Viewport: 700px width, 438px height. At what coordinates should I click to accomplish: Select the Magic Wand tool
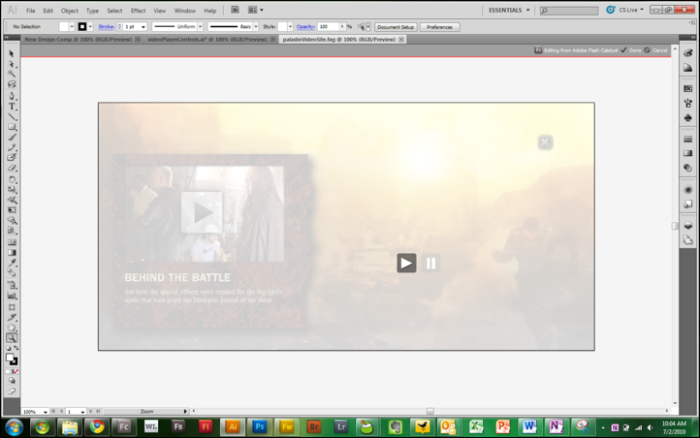12,74
